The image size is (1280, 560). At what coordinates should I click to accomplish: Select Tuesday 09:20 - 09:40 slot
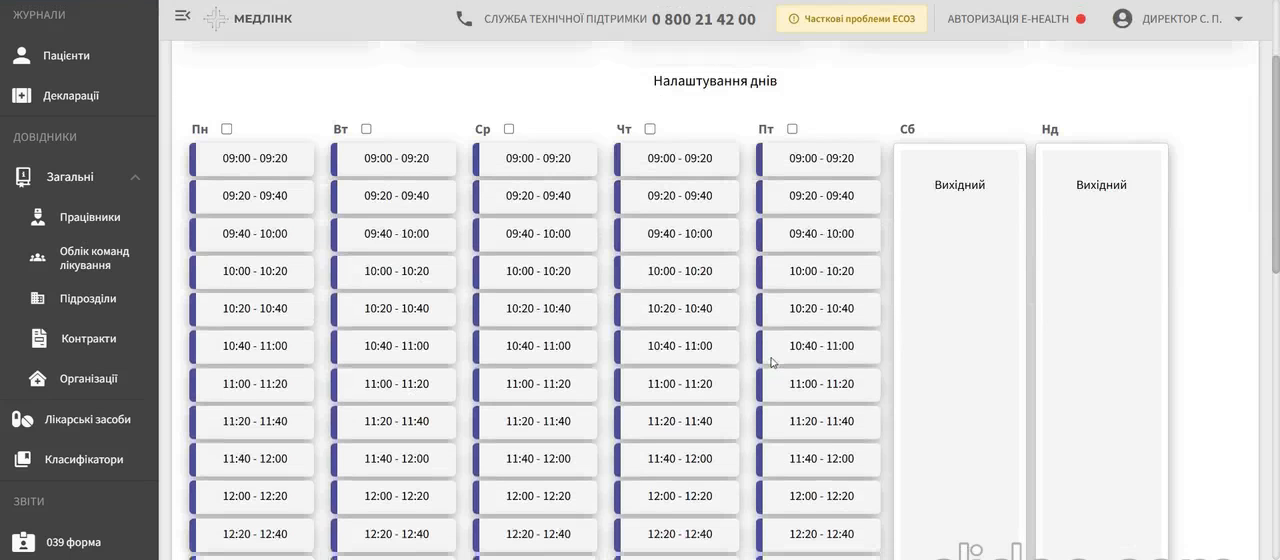click(394, 196)
